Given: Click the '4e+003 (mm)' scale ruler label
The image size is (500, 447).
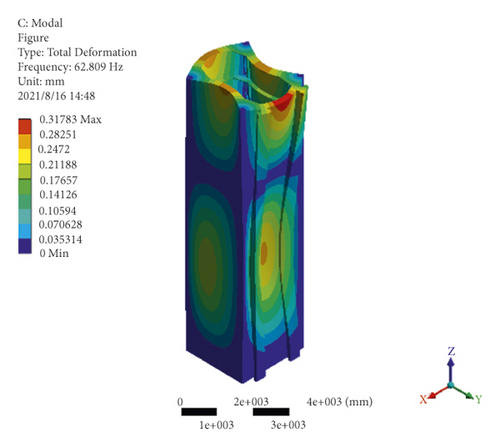Looking at the screenshot, I should pos(339,402).
